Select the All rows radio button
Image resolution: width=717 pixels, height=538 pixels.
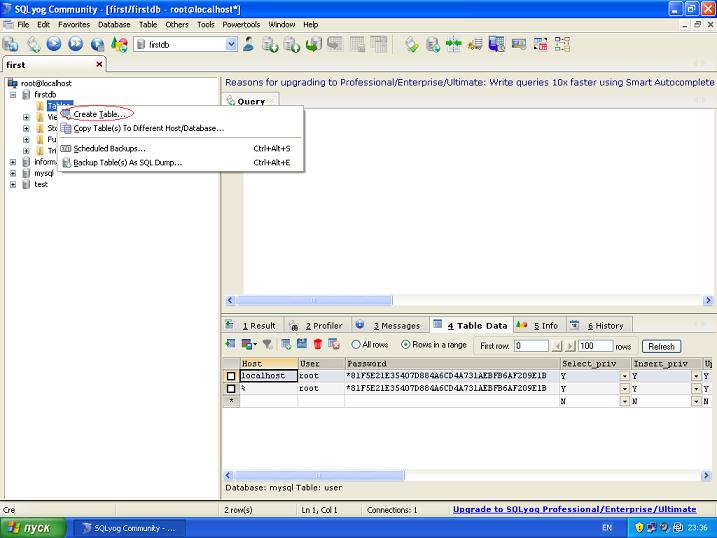tap(356, 345)
